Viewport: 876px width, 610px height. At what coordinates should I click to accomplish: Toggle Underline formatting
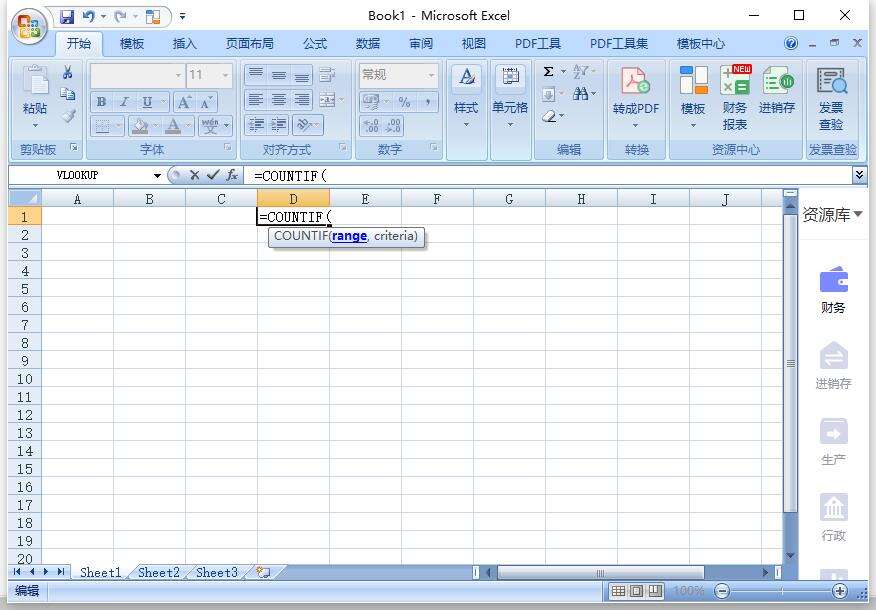tap(147, 102)
